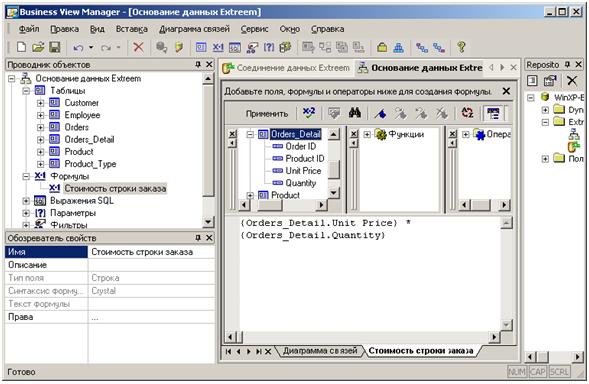Click the Save diskette icon in toolbar
The height and width of the screenshot is (384, 589).
55,47
